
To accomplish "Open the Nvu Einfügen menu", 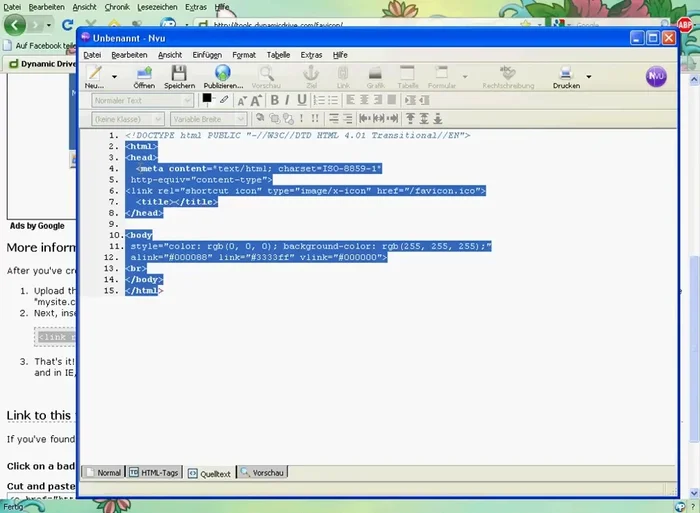I will pyautogui.click(x=207, y=55).
